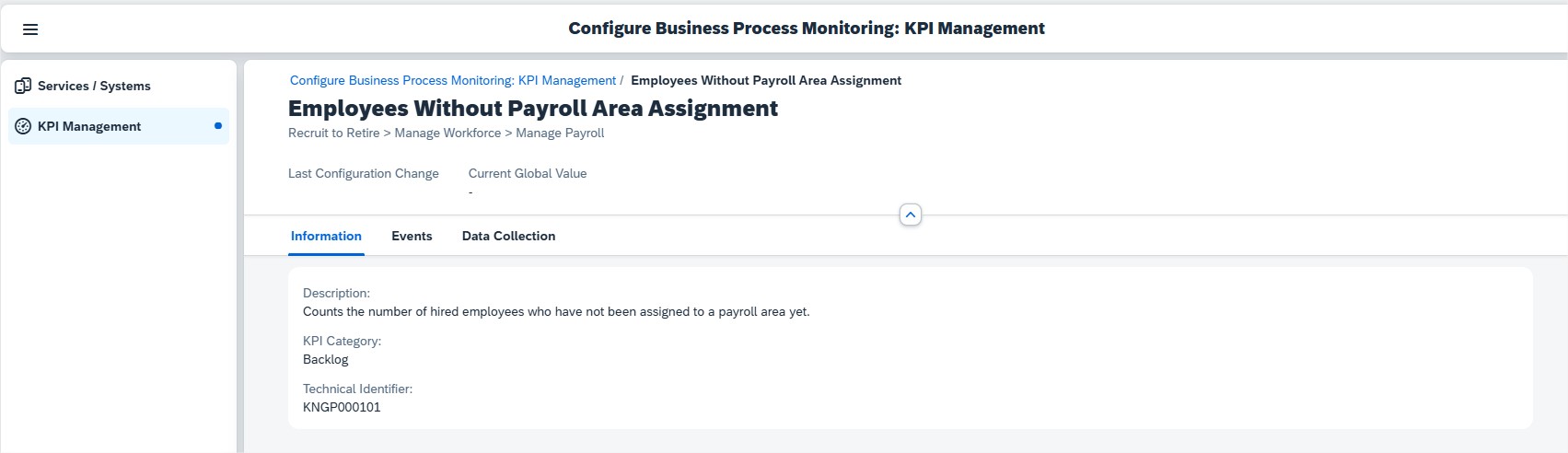Collapse the header with the chevron button
This screenshot has height=453, width=1568.
[910, 215]
